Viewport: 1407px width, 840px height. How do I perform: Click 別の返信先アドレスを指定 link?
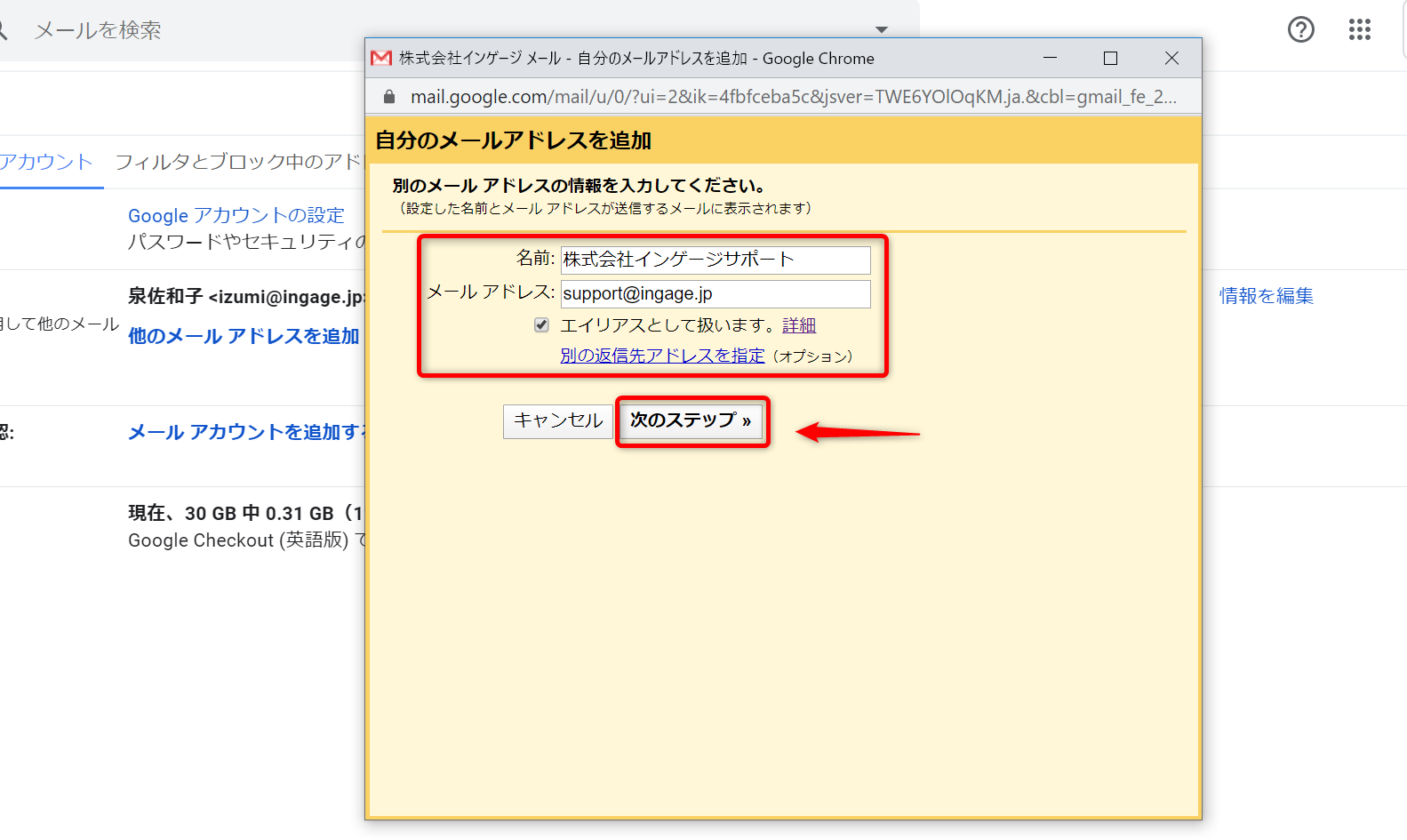point(662,356)
